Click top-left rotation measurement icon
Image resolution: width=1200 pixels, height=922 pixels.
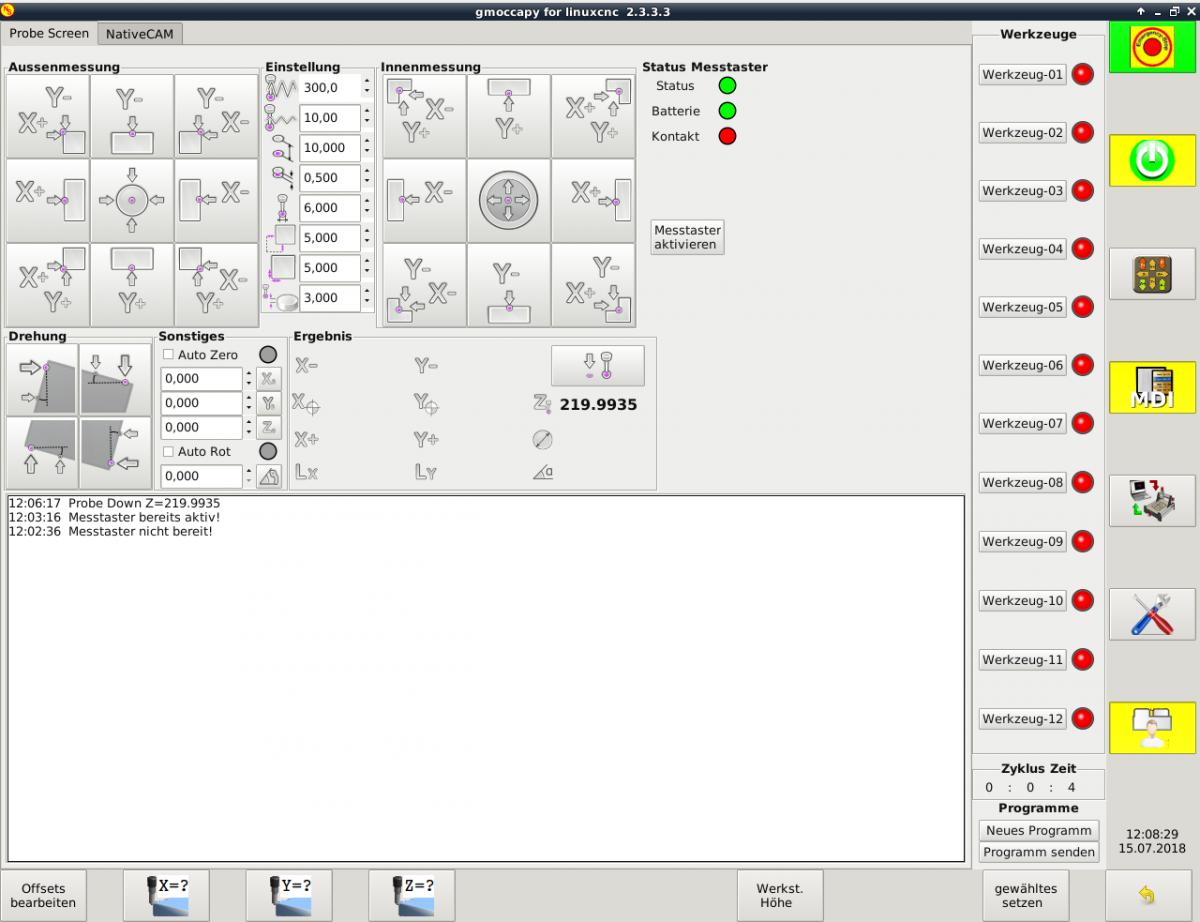[x=43, y=379]
